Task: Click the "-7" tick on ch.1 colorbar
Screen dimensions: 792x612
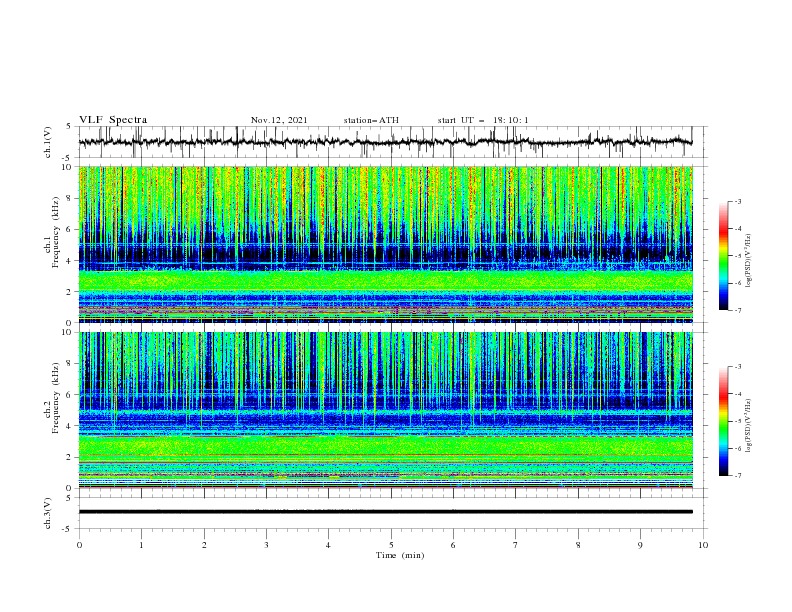Action: 738,310
